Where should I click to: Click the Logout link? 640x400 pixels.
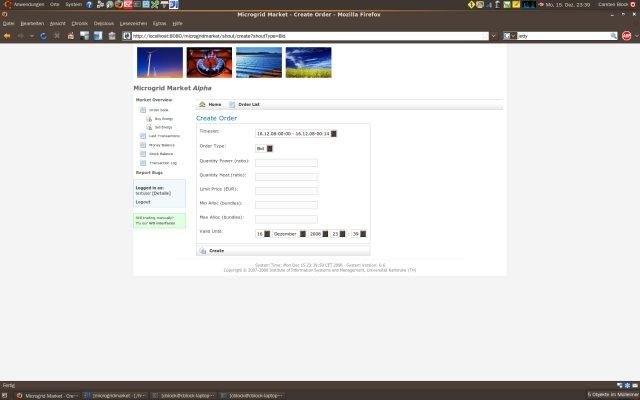pyautogui.click(x=143, y=201)
